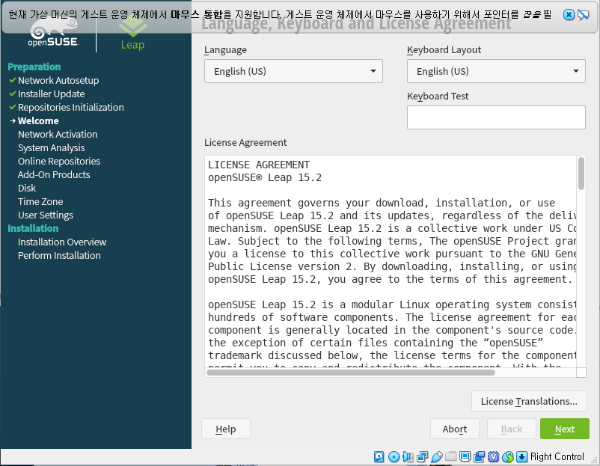
Task: Click the display monitor status icon
Action: coord(465,456)
